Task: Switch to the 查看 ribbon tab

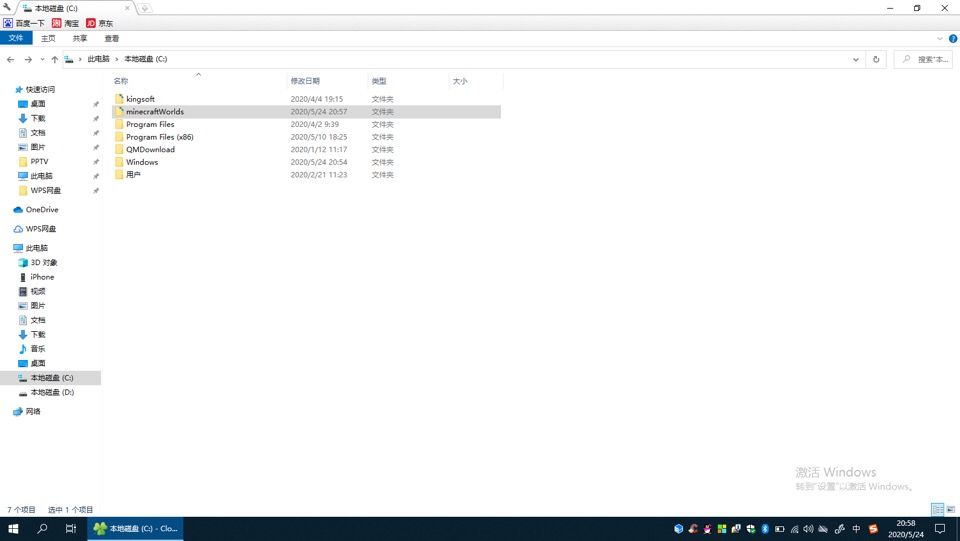Action: [x=111, y=38]
